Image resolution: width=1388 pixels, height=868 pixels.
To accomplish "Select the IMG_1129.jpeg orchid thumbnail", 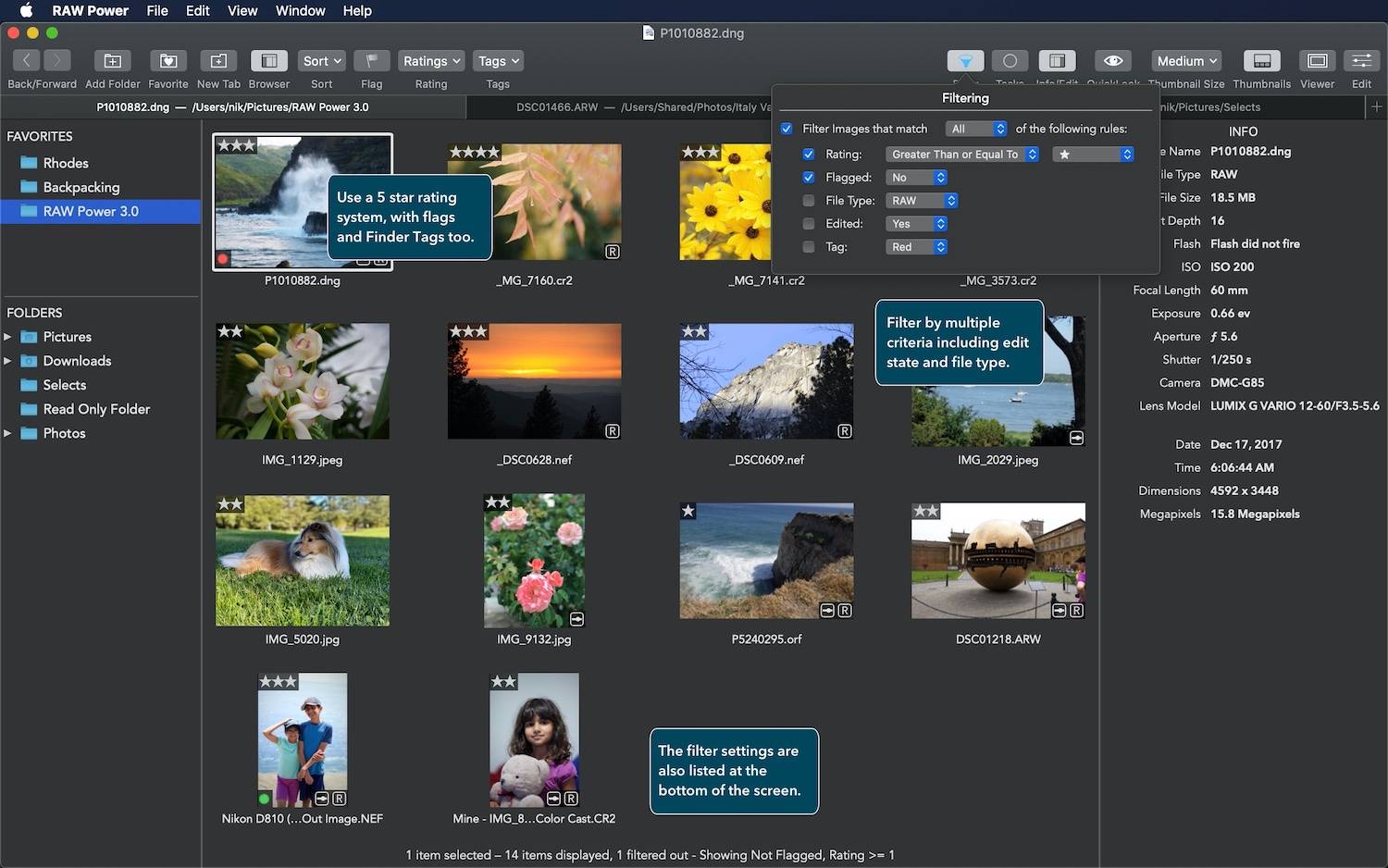I will [x=303, y=381].
